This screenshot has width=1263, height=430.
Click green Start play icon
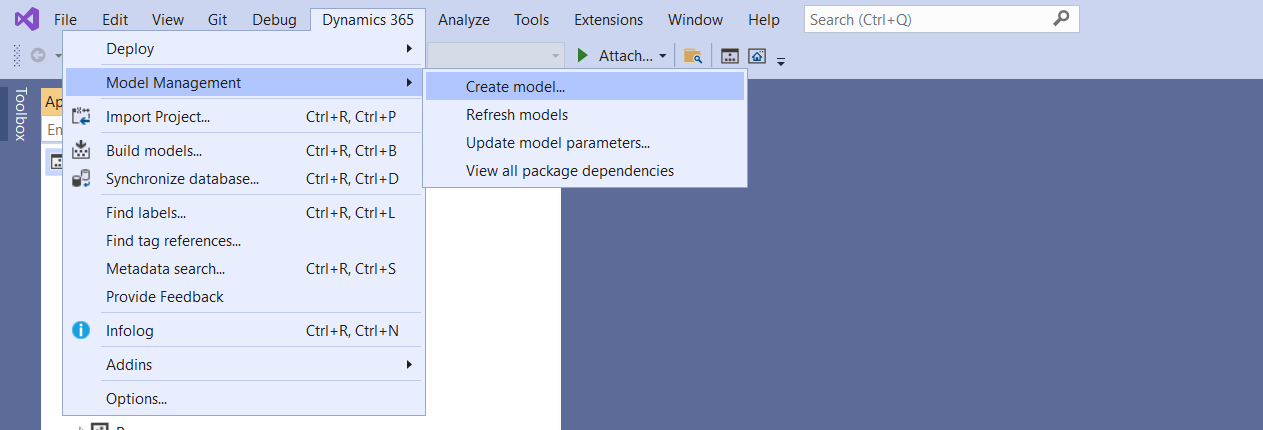[583, 55]
